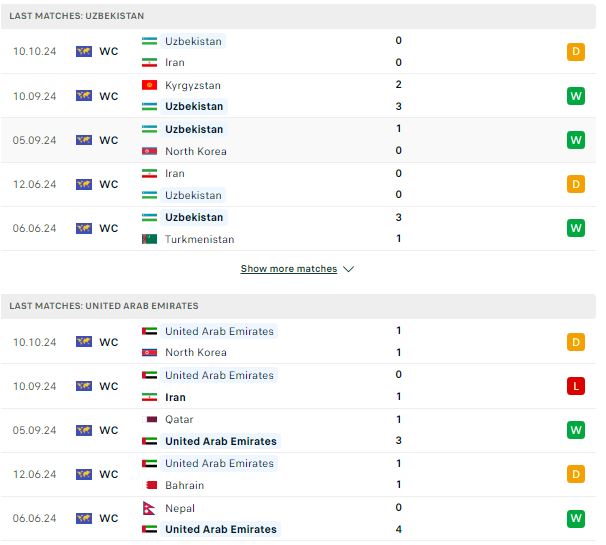Open the Turkmenistan team link
Screen dimensions: 606x545
[200, 239]
